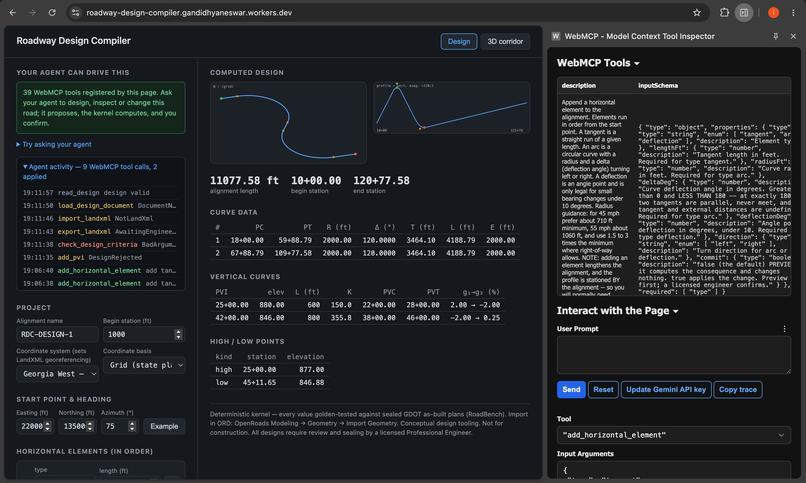Toggle the browser side panel icon

[x=744, y=13]
